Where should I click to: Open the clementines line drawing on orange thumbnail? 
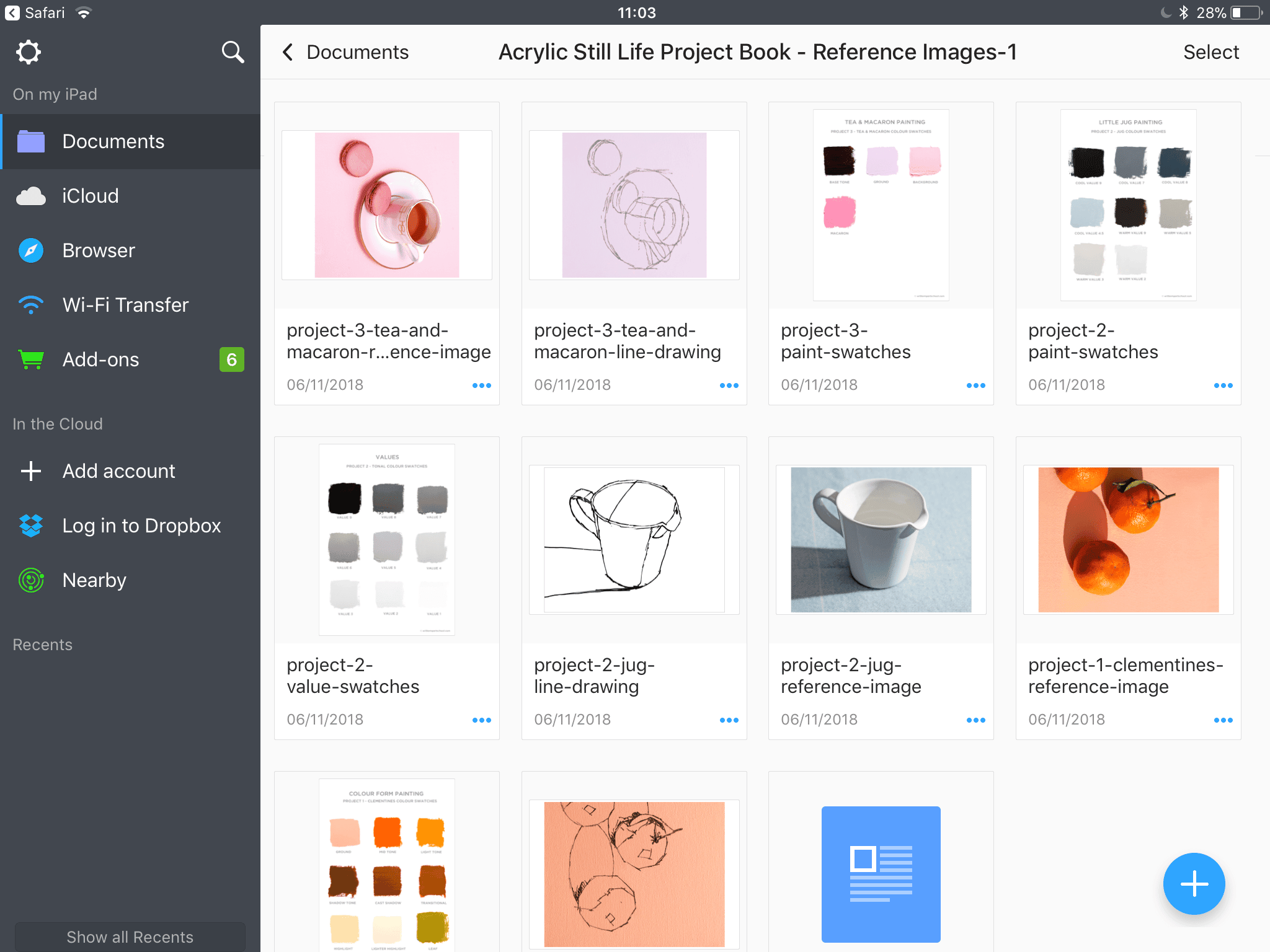pos(634,875)
